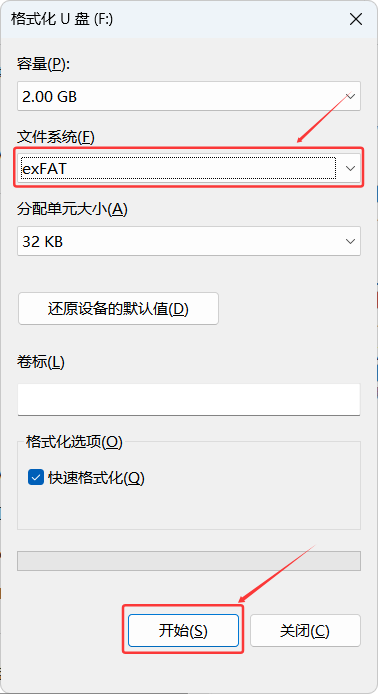This screenshot has height=694, width=378.
Task: Click the format progress bar
Action: pos(189,561)
